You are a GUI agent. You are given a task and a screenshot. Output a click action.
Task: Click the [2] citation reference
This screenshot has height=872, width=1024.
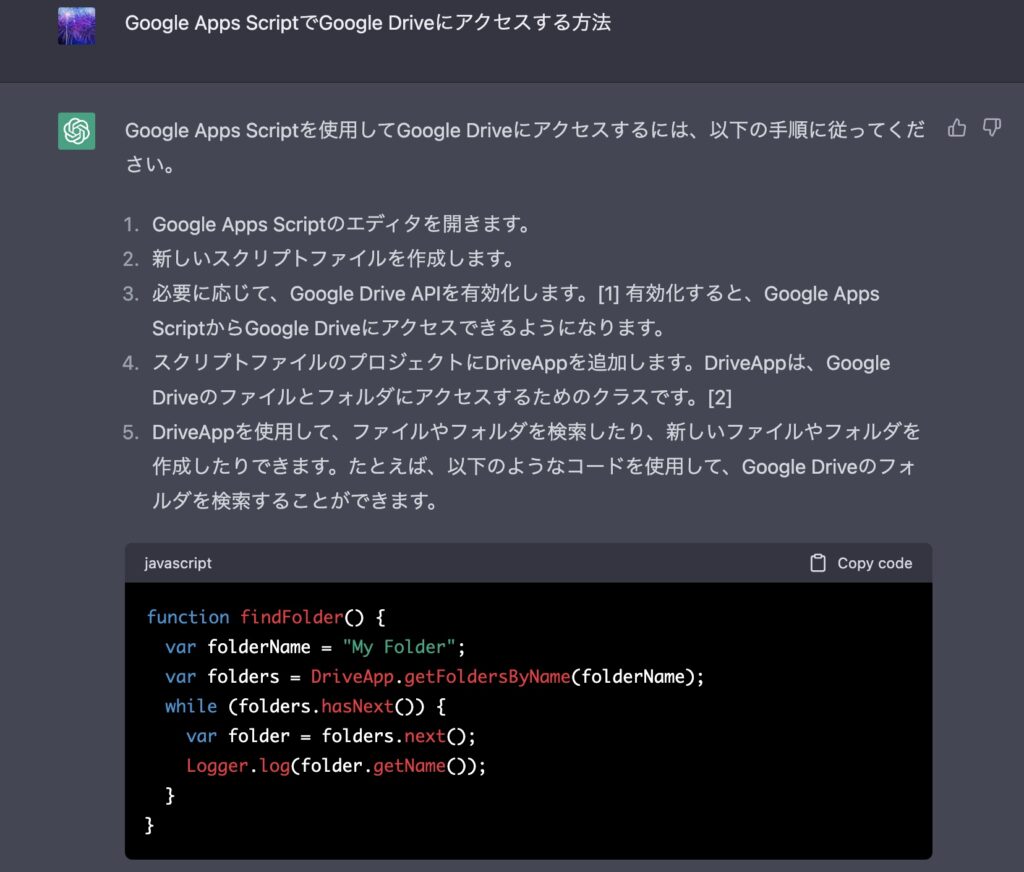coord(720,397)
